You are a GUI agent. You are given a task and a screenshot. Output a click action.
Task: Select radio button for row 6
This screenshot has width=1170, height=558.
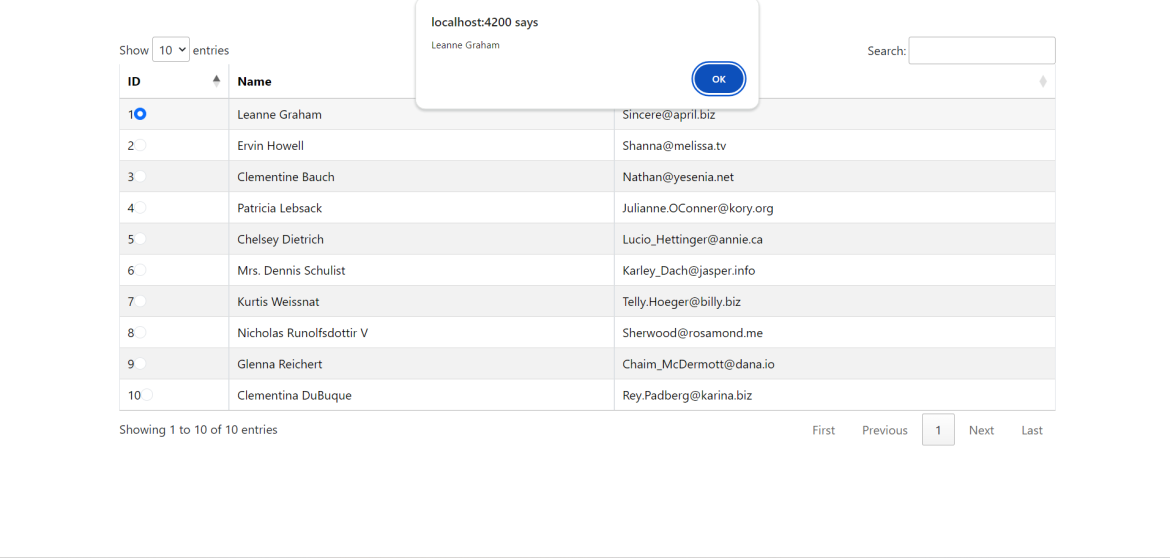140,270
